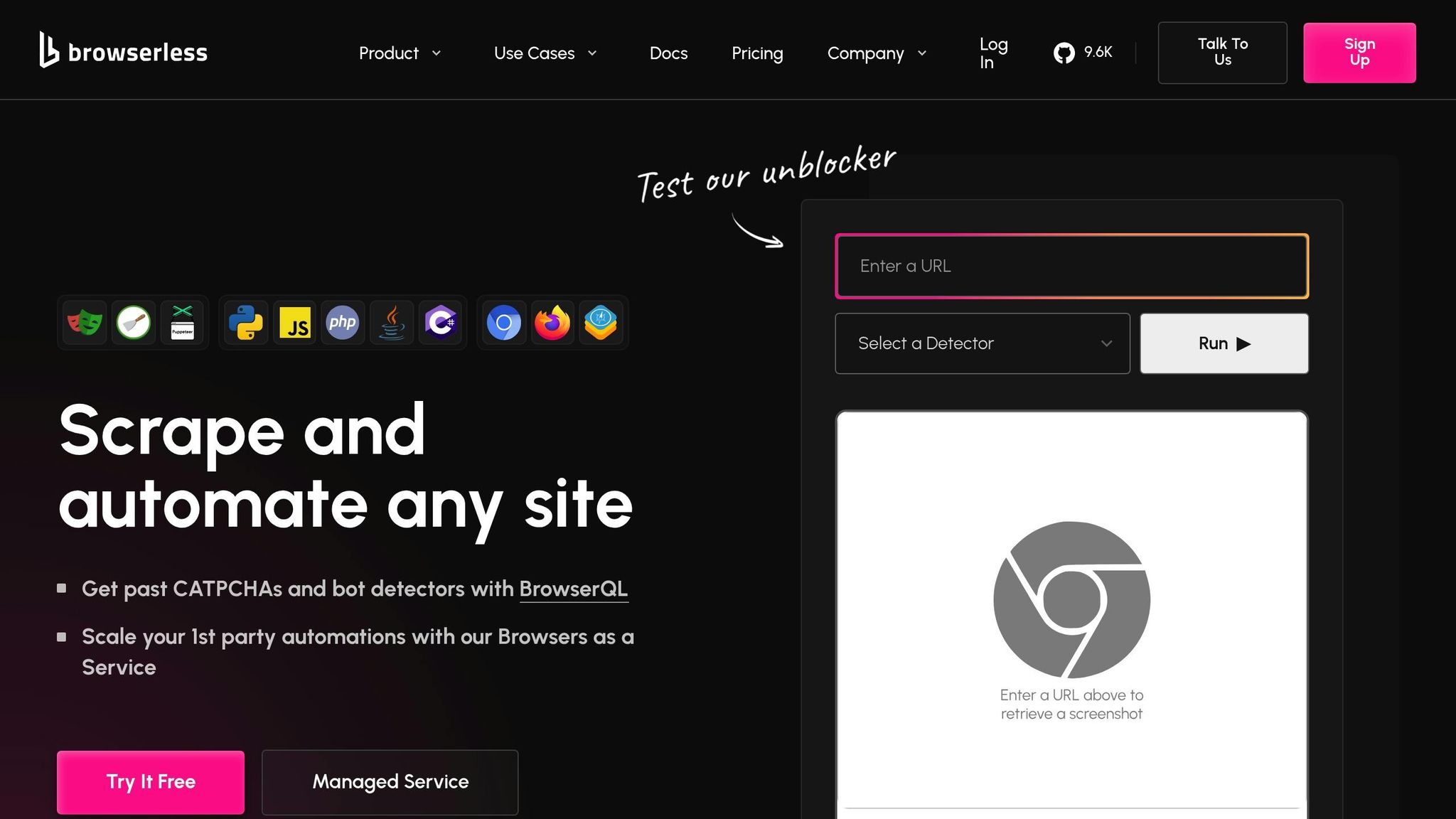Screen dimensions: 1456x819
Task: Click the Puppeteer icon
Action: point(182,323)
